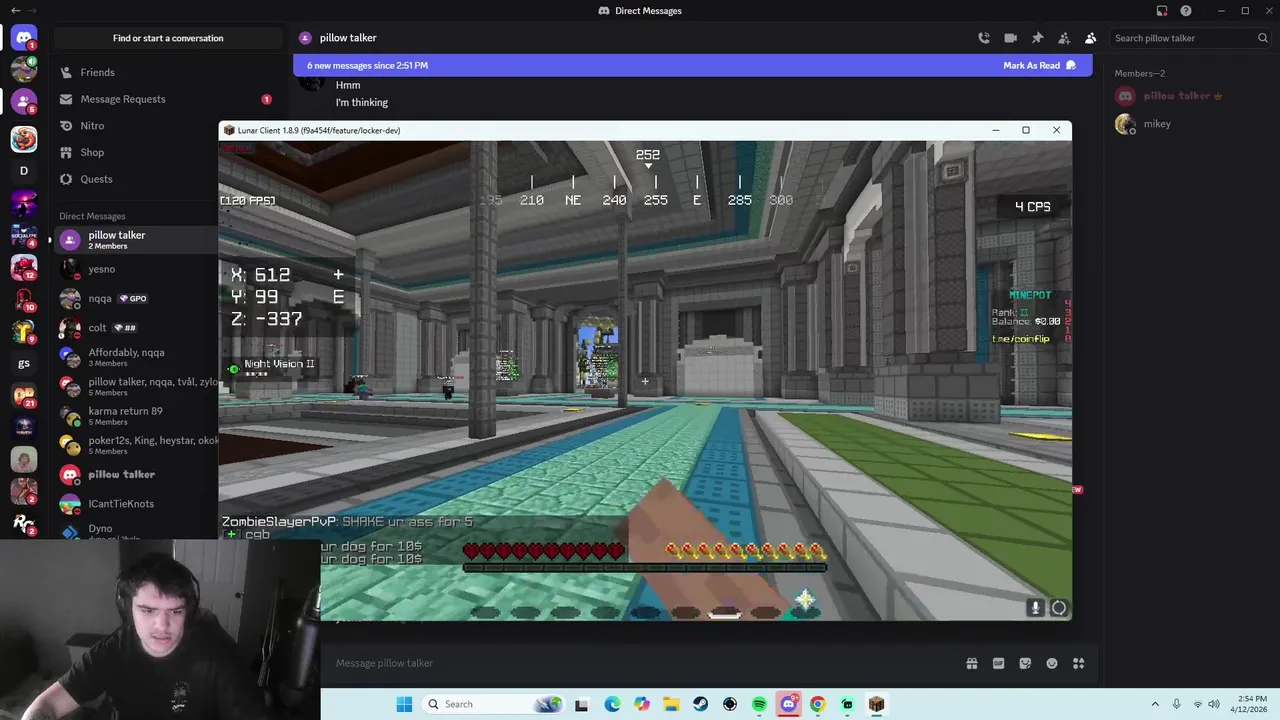Open the Discord inbox icon with red dot

tap(1162, 11)
